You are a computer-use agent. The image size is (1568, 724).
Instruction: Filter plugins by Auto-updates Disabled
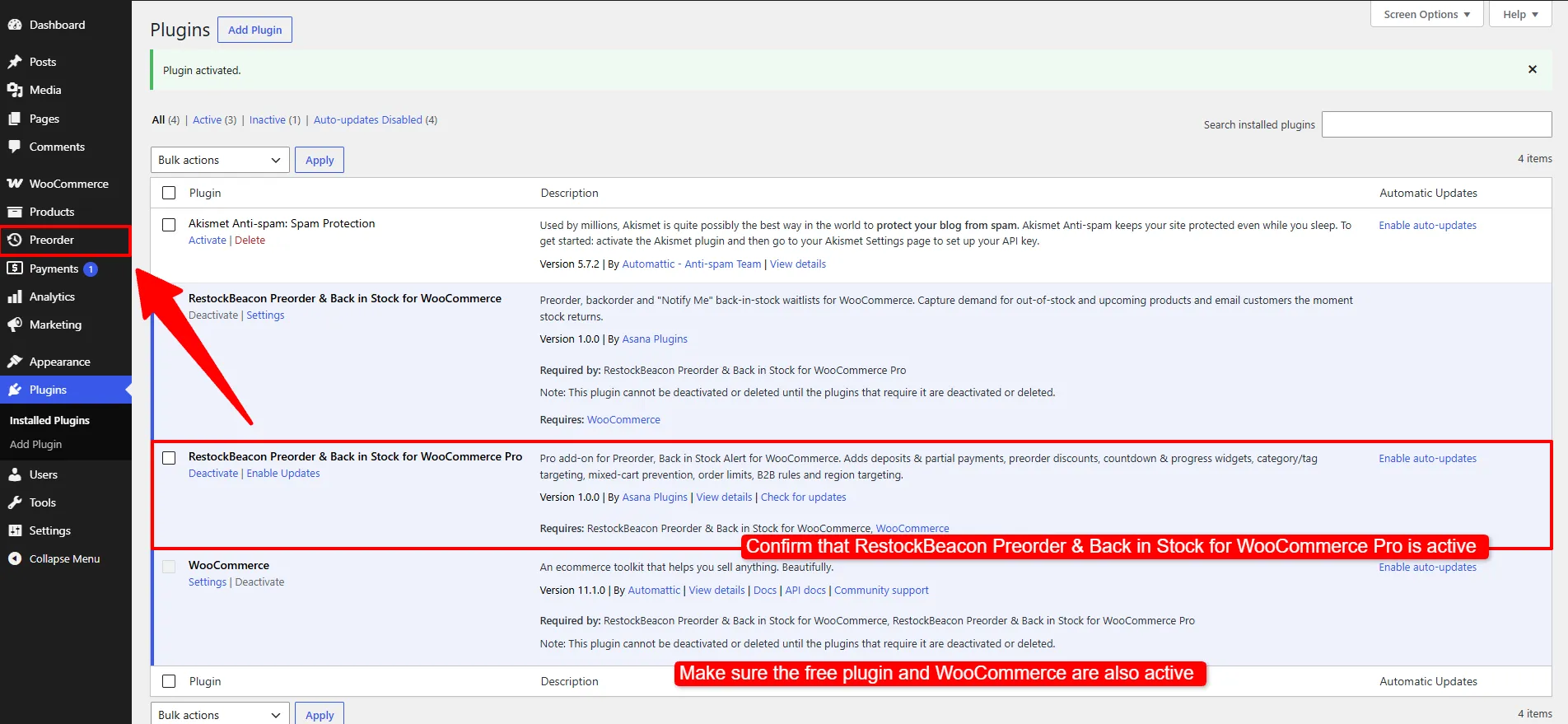(368, 119)
